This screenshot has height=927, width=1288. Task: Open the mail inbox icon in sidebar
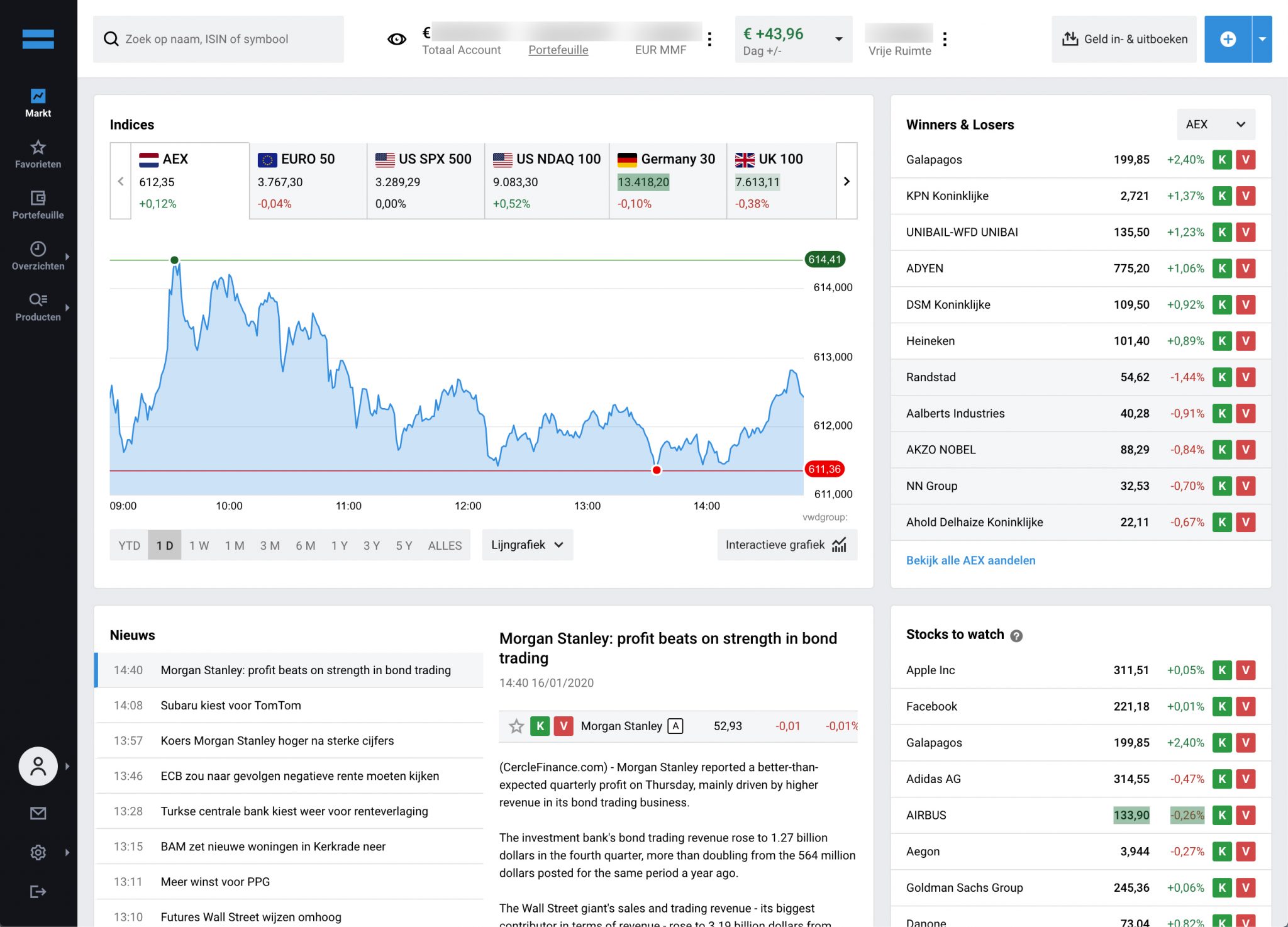coord(38,813)
